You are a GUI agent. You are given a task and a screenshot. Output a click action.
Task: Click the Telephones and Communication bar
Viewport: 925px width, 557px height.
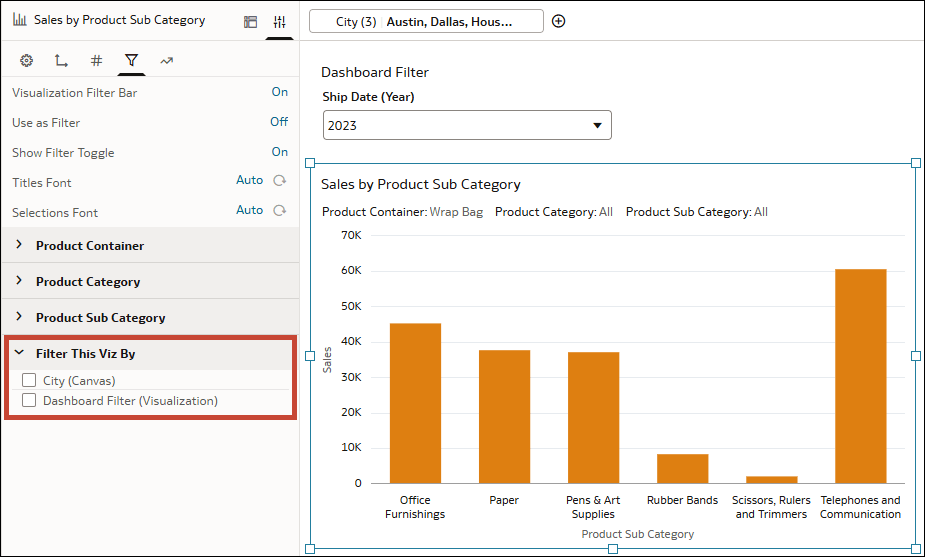pyautogui.click(x=860, y=376)
